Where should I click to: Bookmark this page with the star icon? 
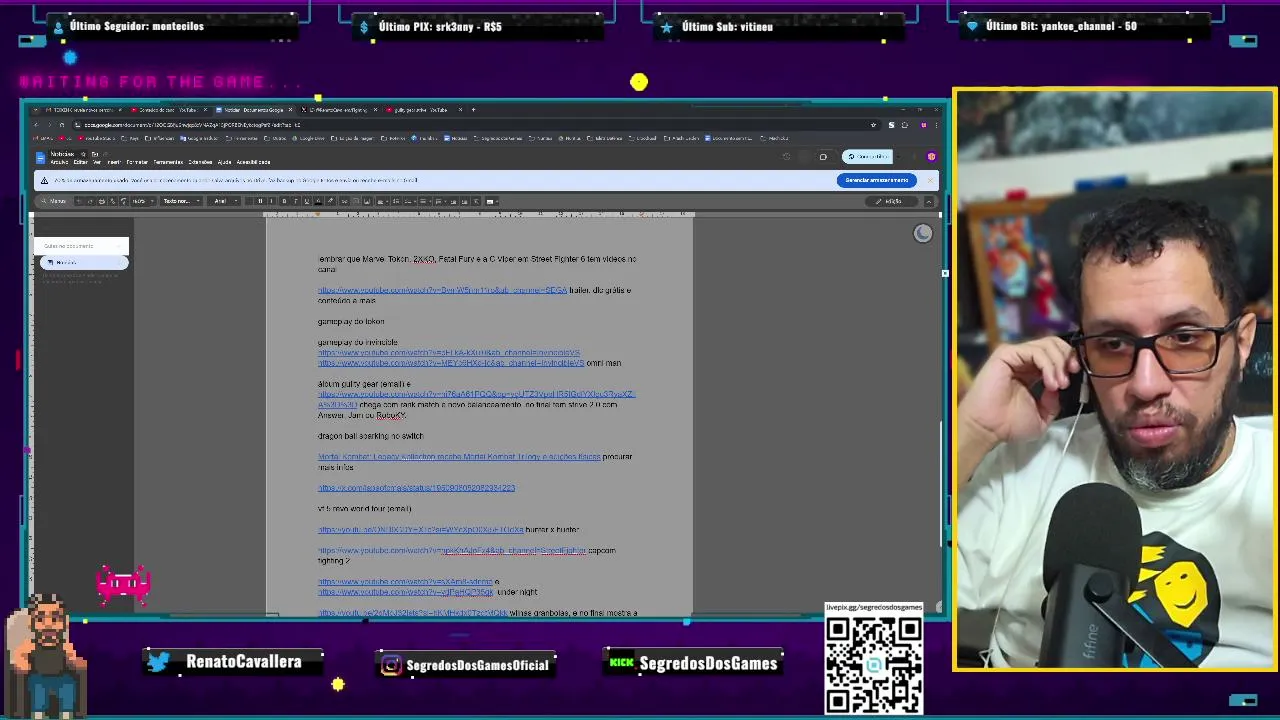click(873, 125)
